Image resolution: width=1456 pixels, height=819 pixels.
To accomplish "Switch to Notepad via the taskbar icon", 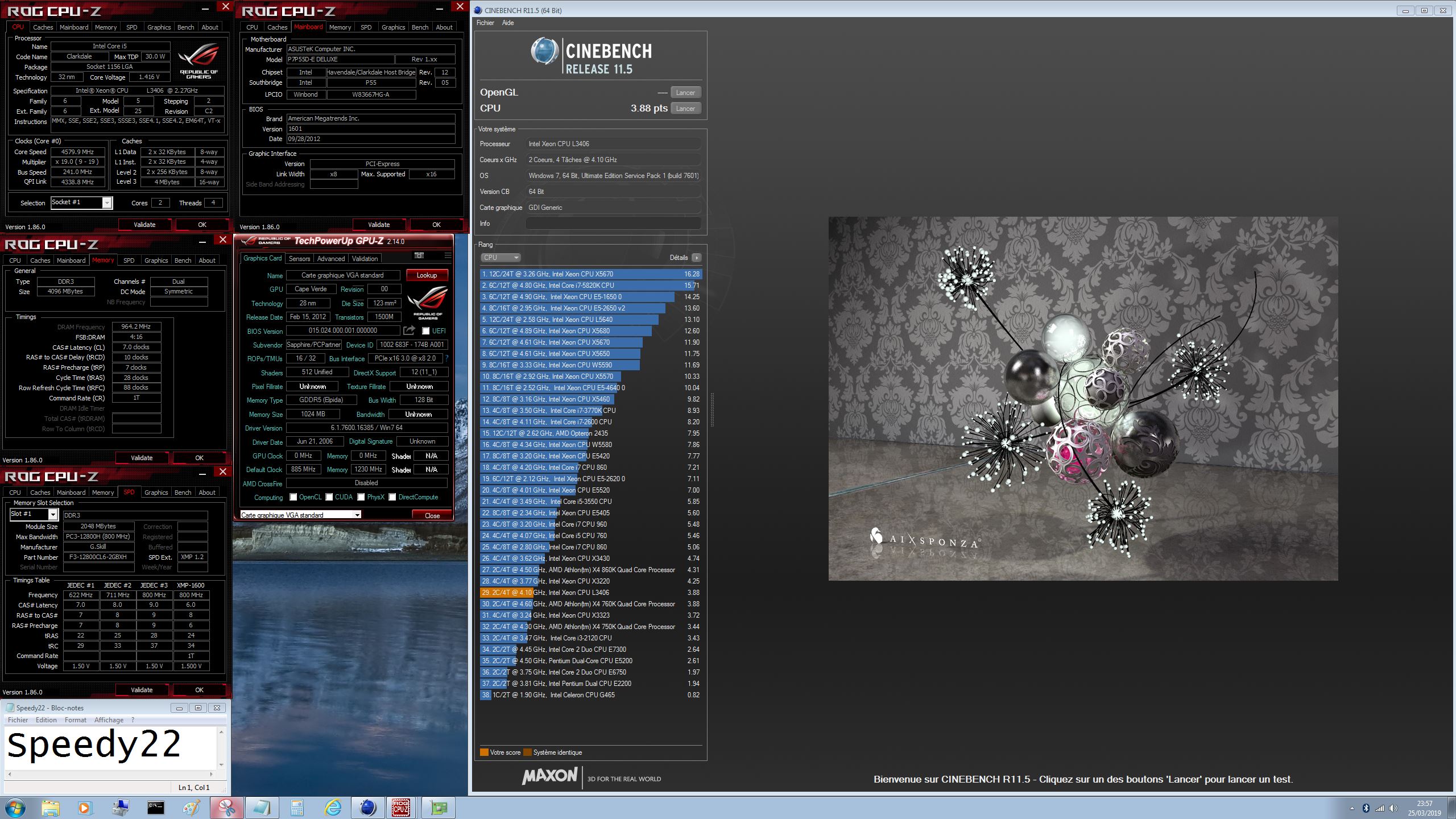I will pos(262,808).
